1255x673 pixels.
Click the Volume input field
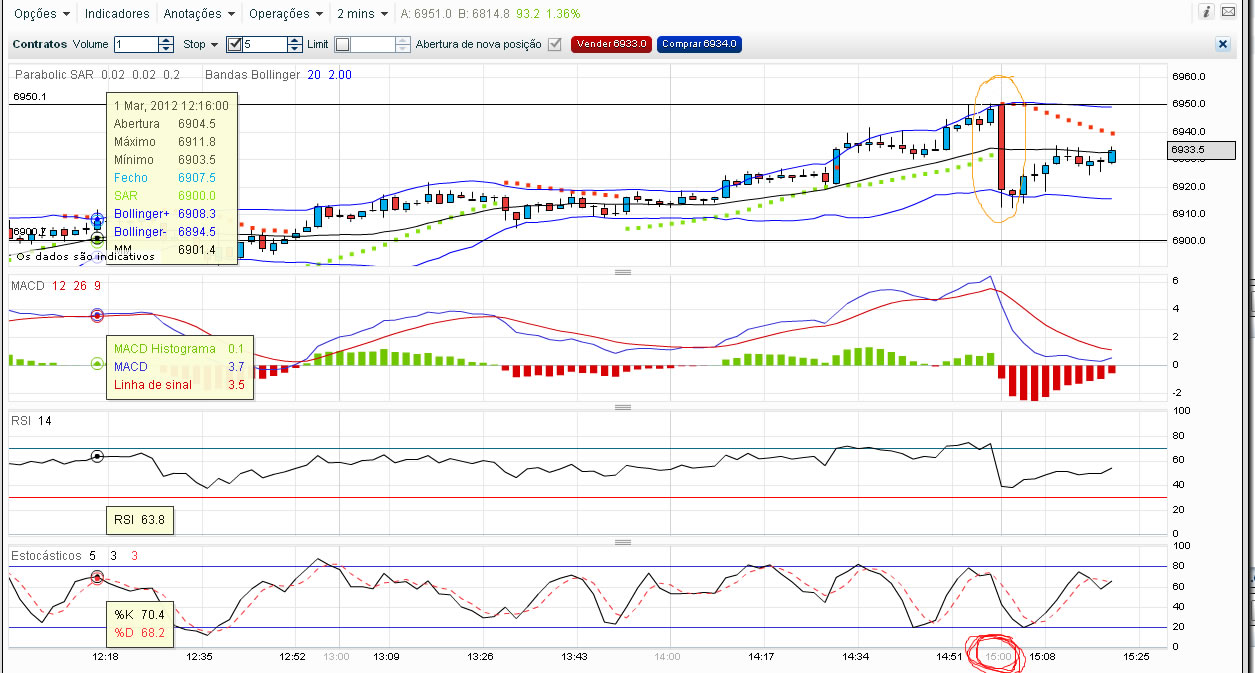[x=136, y=44]
